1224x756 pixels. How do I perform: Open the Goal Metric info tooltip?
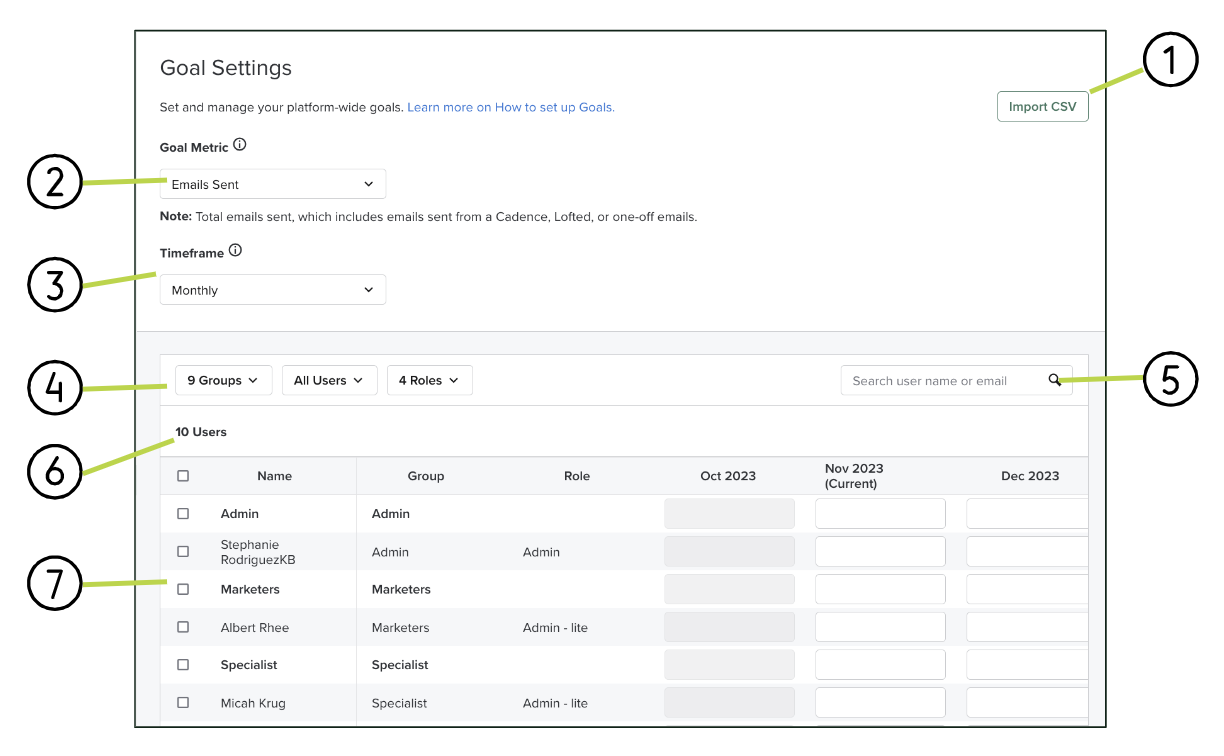point(239,144)
